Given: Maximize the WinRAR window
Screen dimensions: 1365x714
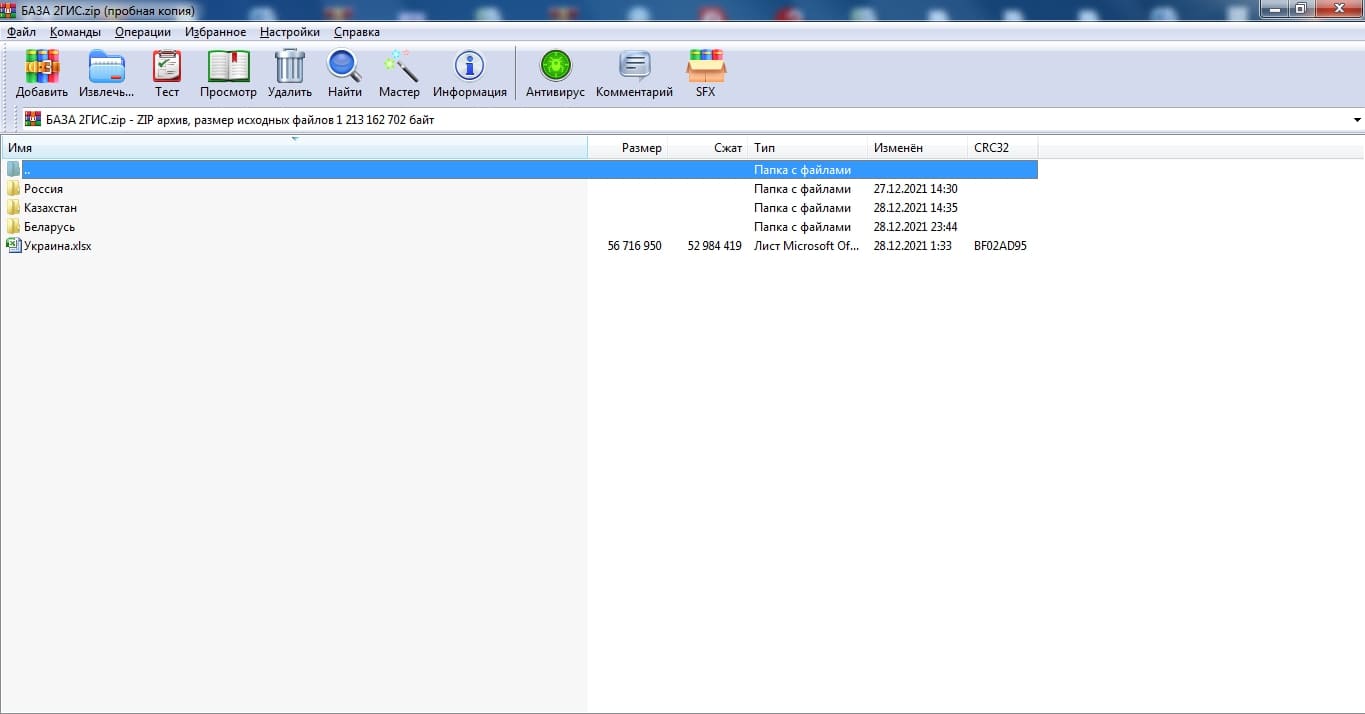Looking at the screenshot, I should pyautogui.click(x=1300, y=8).
